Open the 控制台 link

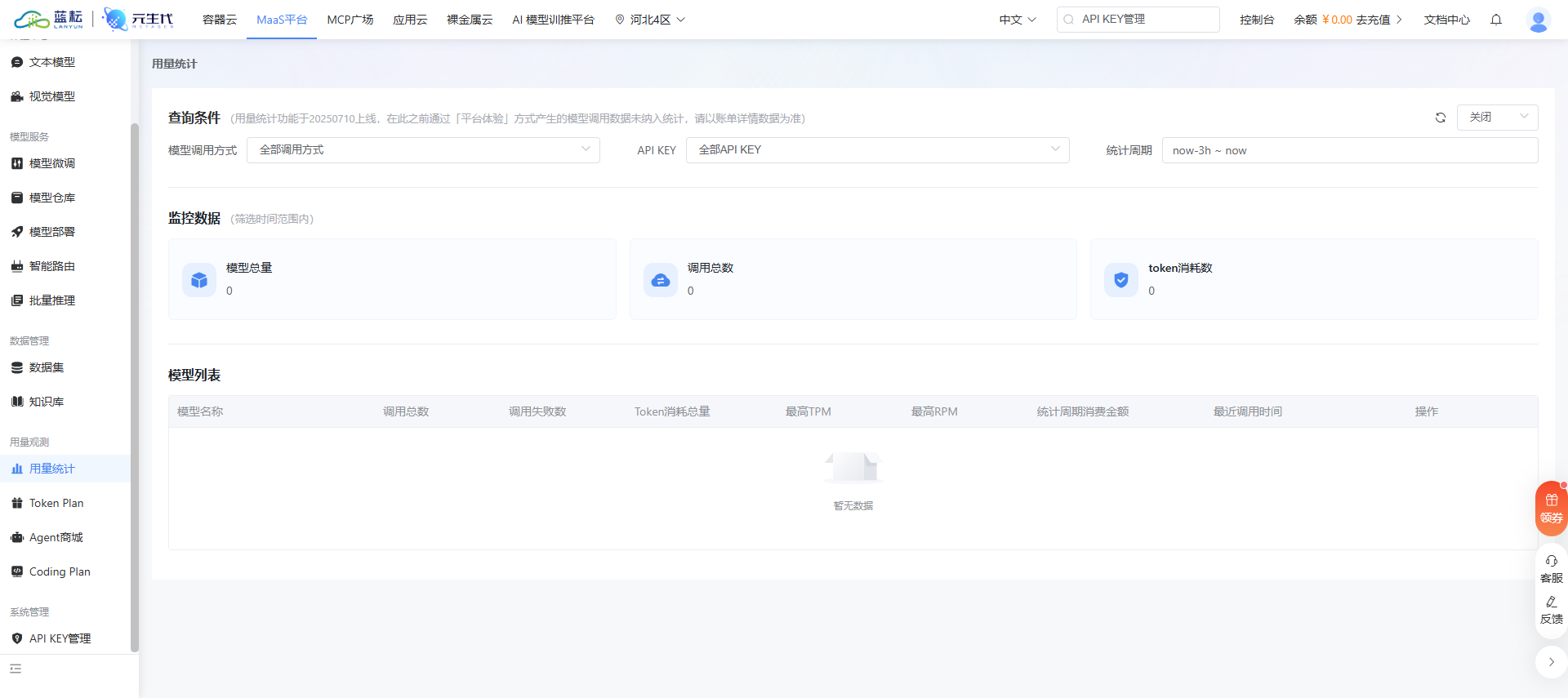click(1257, 20)
